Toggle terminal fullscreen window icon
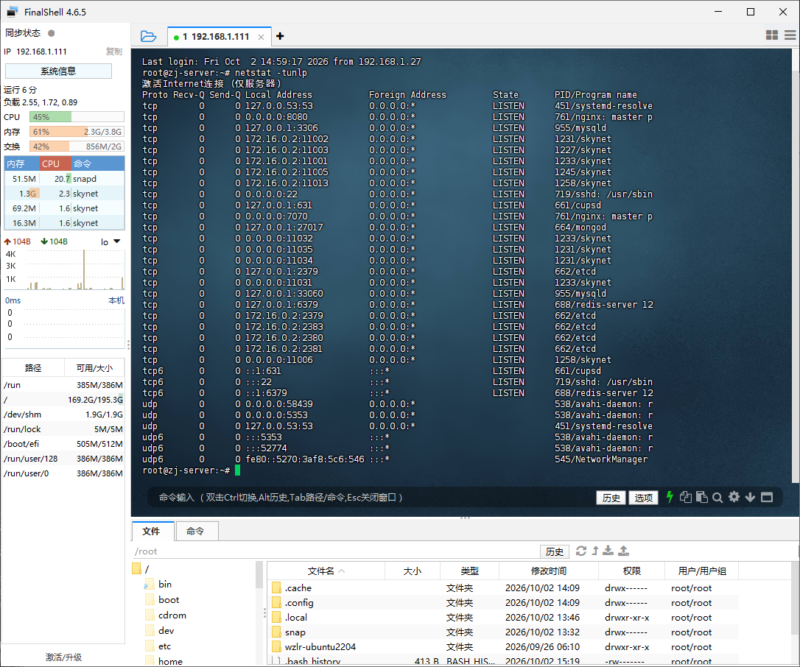 point(766,497)
